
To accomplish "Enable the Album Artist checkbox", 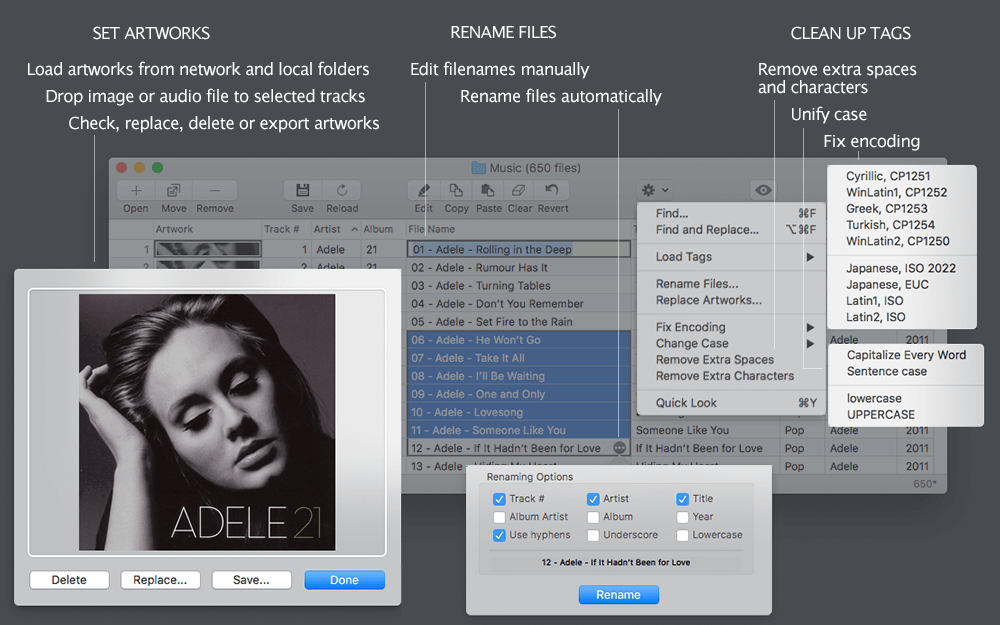I will pos(500,517).
